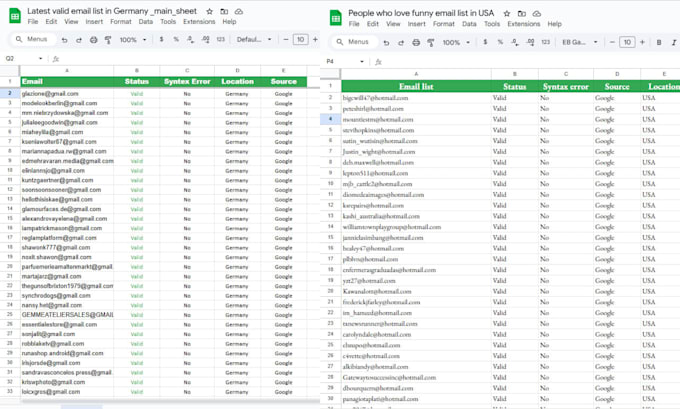Viewport: 680px width, 409px height.
Task: Star the USA funny email list document
Action: (507, 13)
